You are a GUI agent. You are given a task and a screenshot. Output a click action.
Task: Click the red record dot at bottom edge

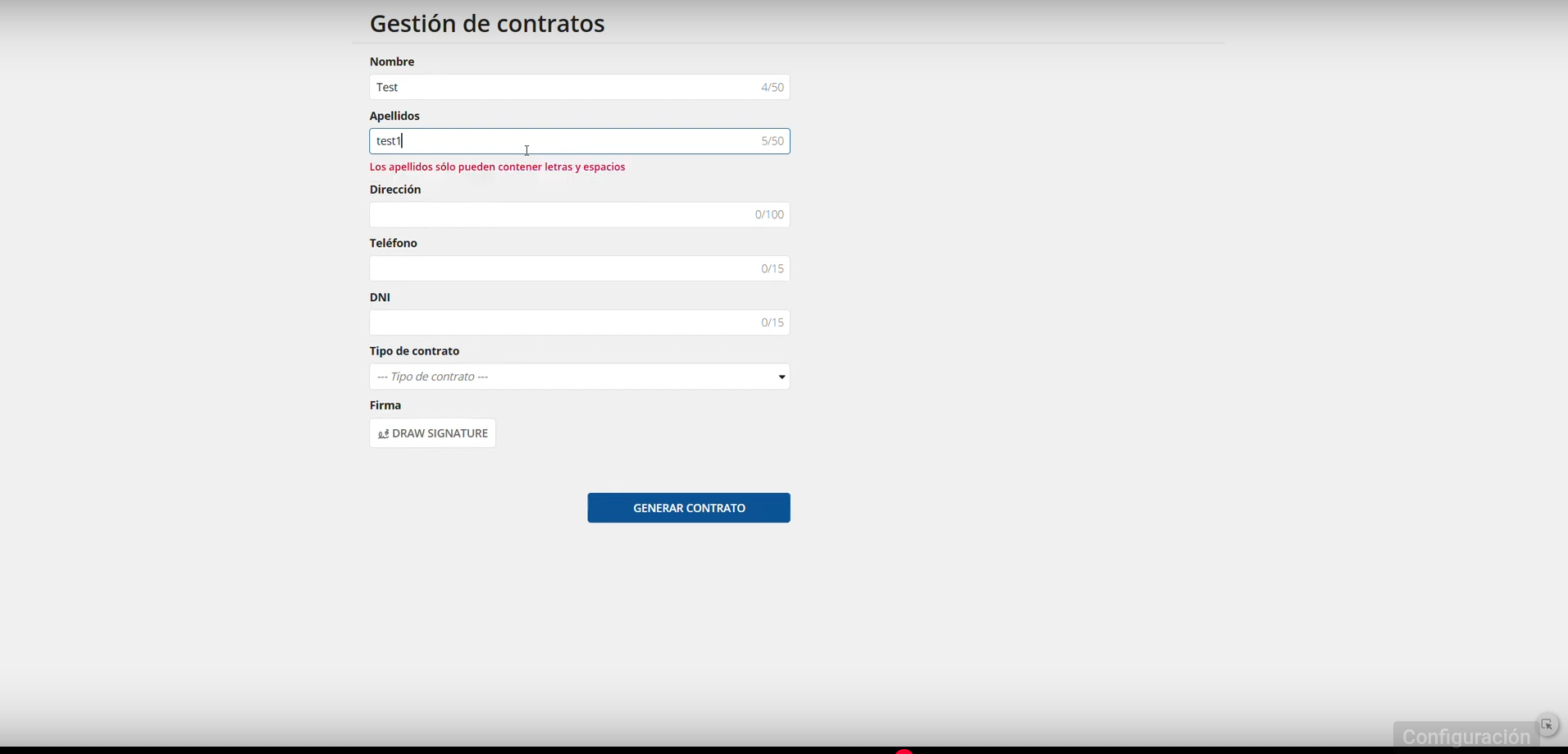pos(904,751)
